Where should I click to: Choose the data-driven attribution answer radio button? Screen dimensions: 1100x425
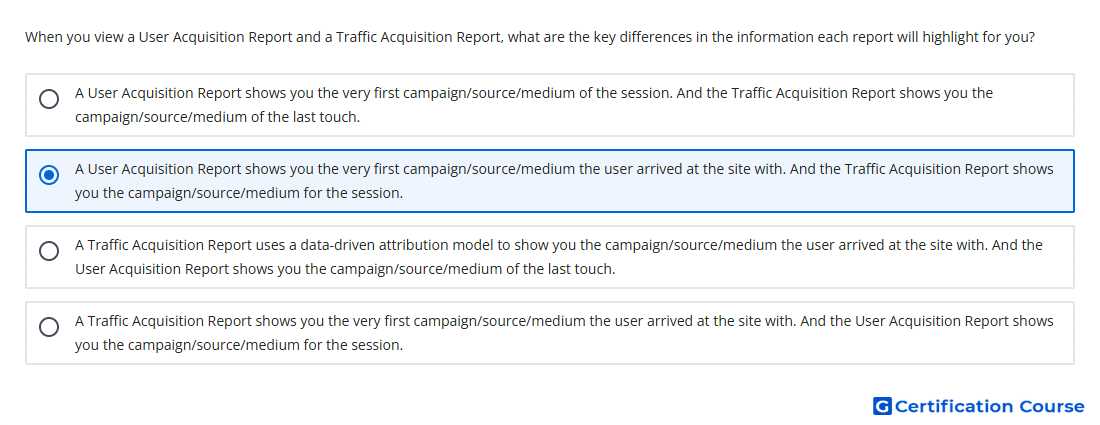click(x=49, y=250)
